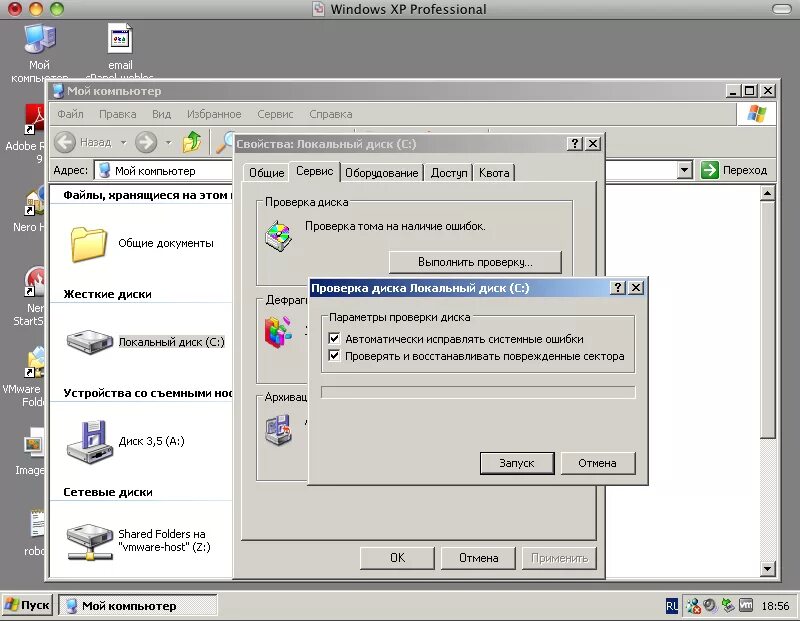
Task: Click Выполнить проверку button
Action: coord(475,262)
